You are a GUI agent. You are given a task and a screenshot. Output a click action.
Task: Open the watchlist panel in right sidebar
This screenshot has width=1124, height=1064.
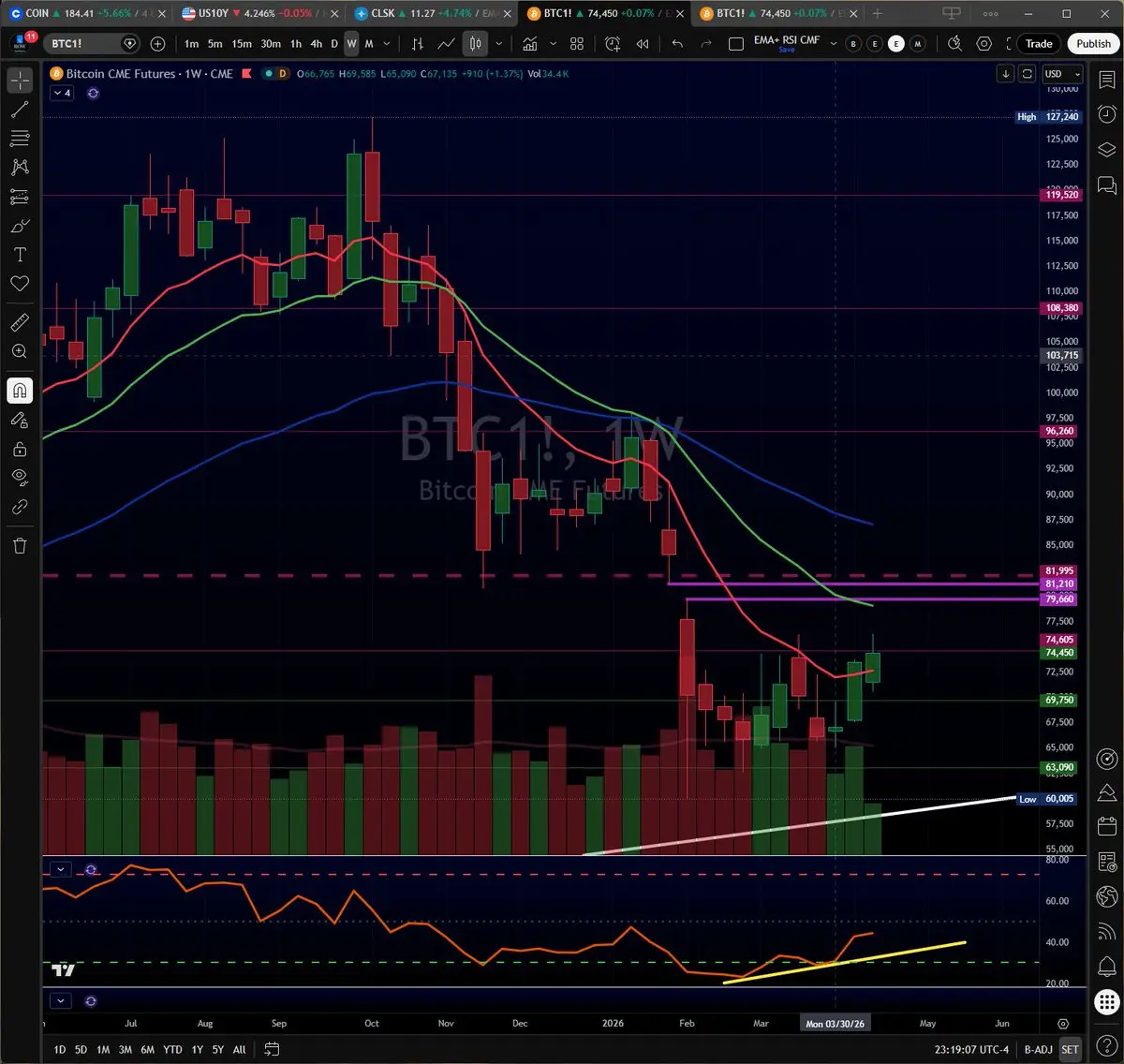point(1106,81)
